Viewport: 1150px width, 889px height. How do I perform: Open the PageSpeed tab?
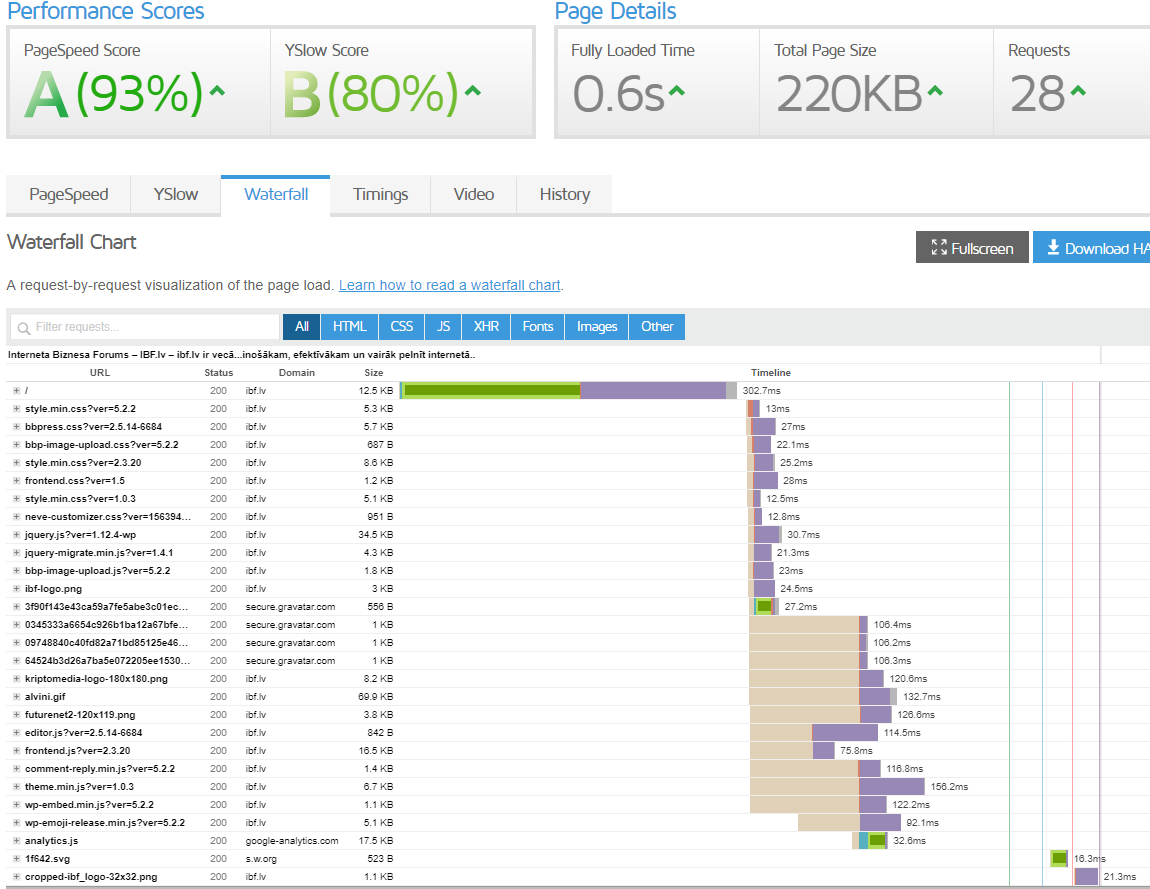(x=68, y=195)
